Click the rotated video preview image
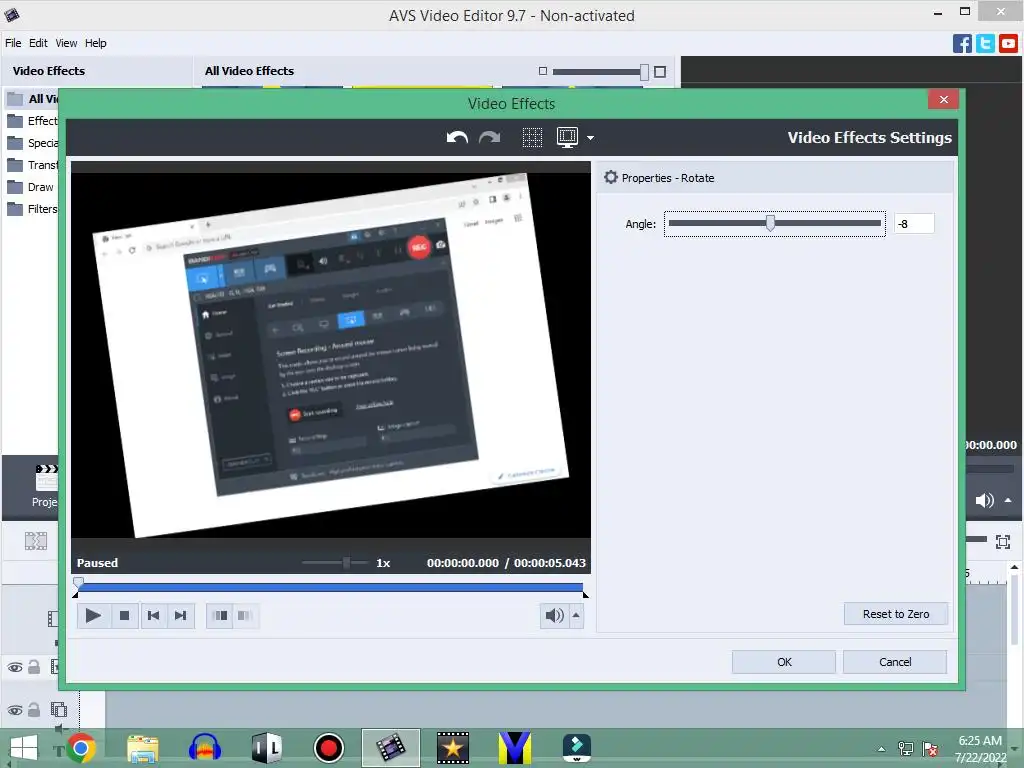The image size is (1024, 768). pyautogui.click(x=330, y=355)
